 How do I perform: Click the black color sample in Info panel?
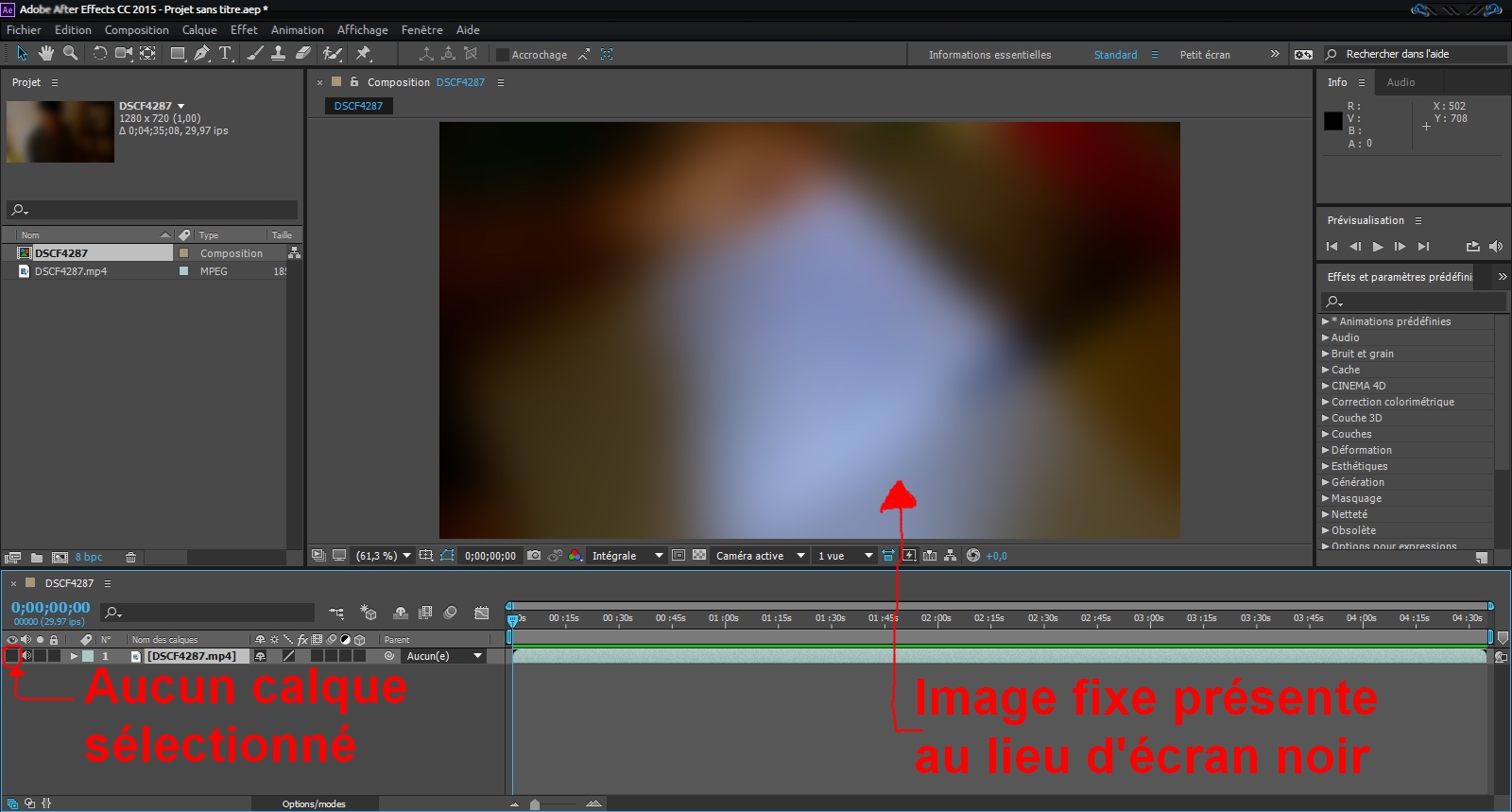point(1332,121)
